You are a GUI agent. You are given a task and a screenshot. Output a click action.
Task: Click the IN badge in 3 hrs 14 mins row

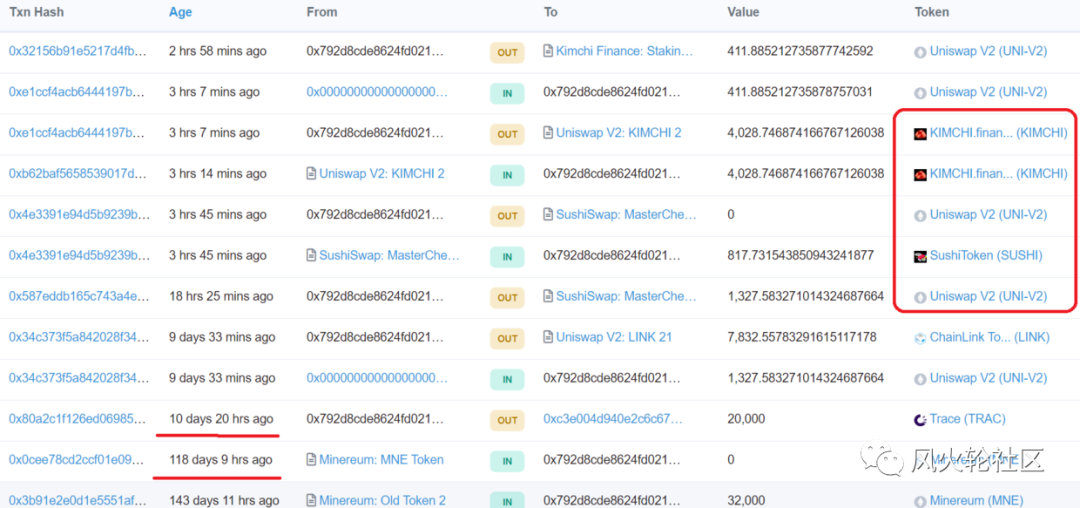tap(507, 175)
